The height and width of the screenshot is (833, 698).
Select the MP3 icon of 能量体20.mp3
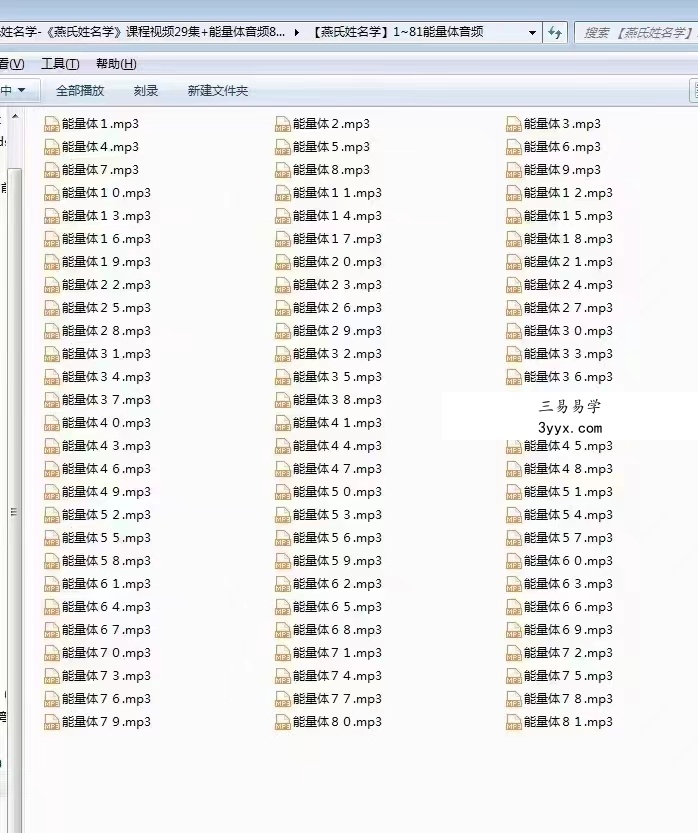(x=283, y=262)
